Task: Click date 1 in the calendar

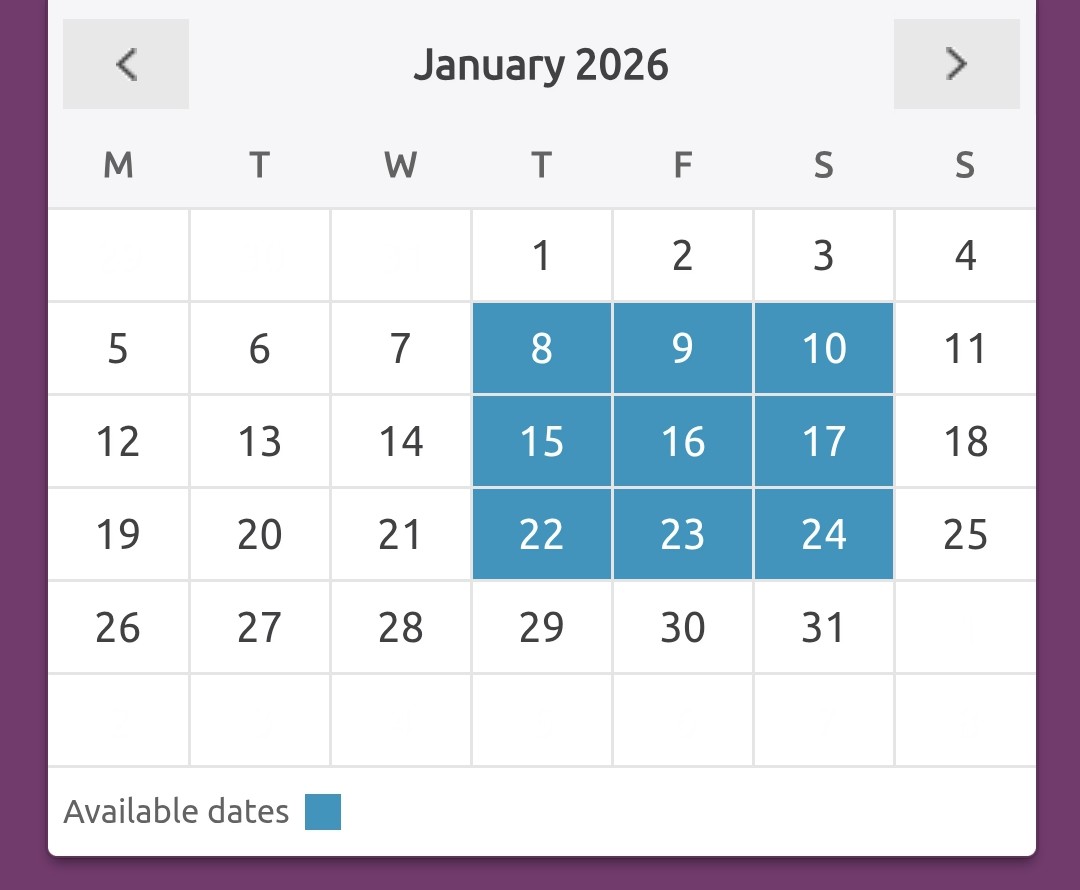Action: tap(542, 256)
